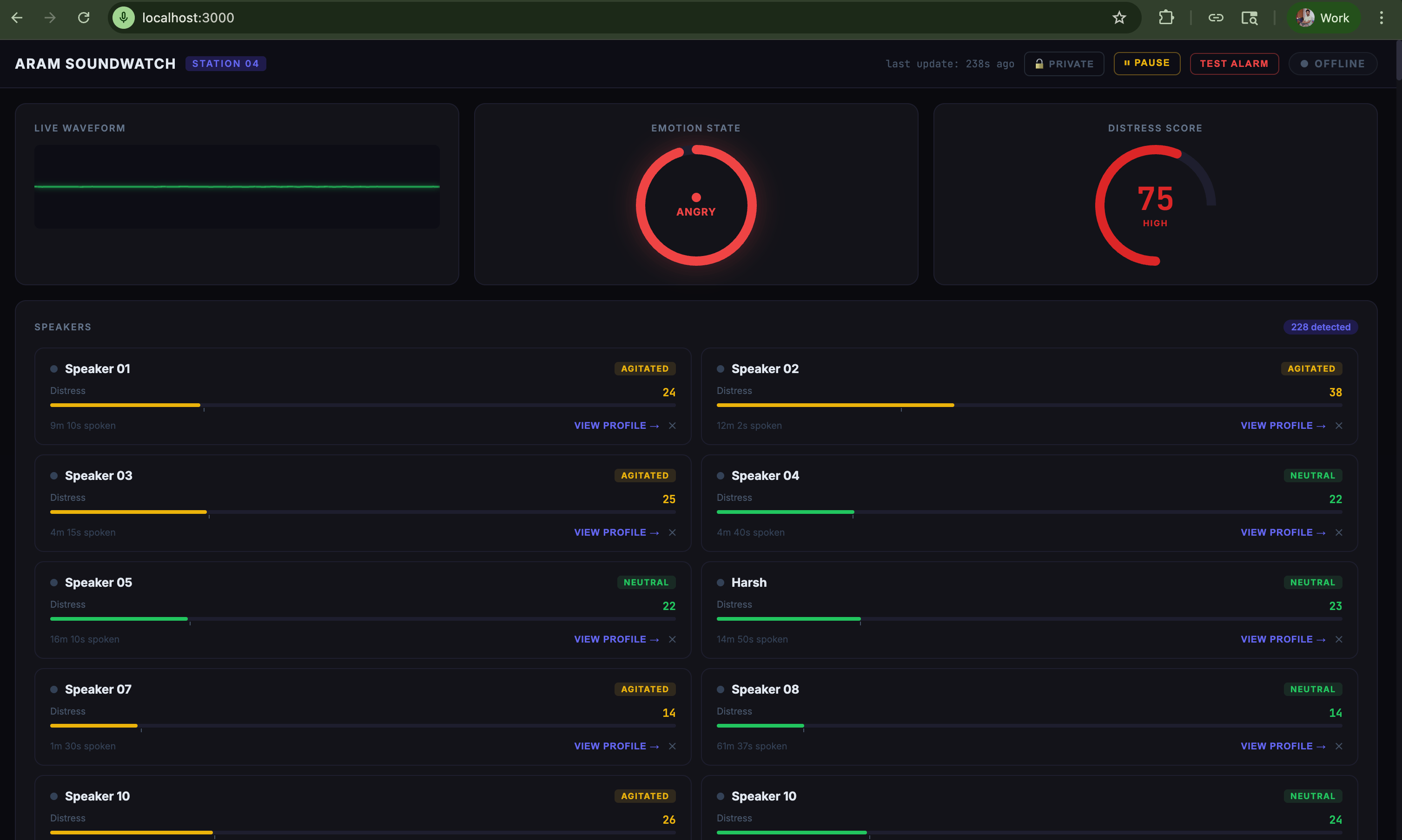Image resolution: width=1402 pixels, height=840 pixels.
Task: Open the Chrome three-dot menu
Action: [x=1381, y=18]
